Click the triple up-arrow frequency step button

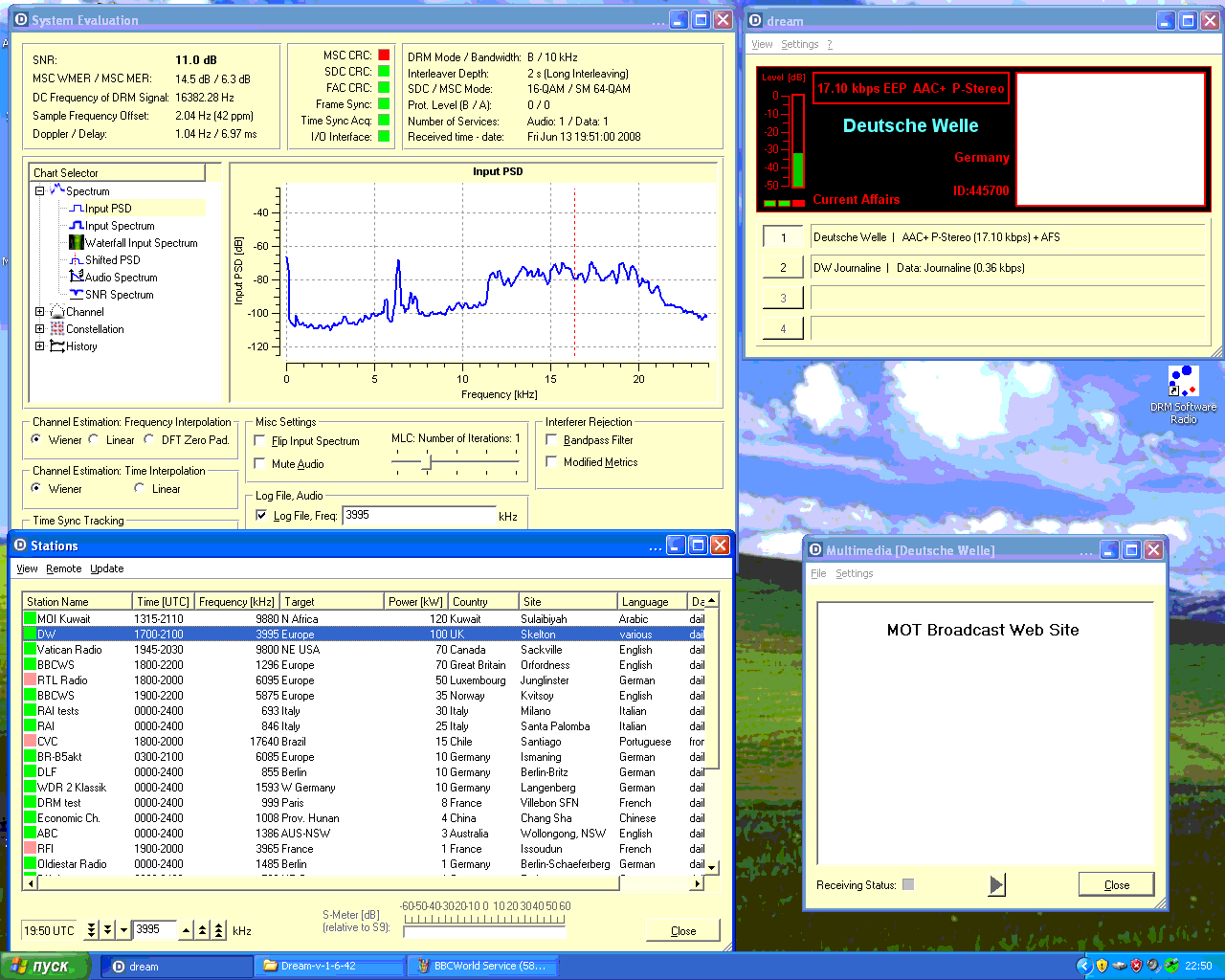coord(219,929)
